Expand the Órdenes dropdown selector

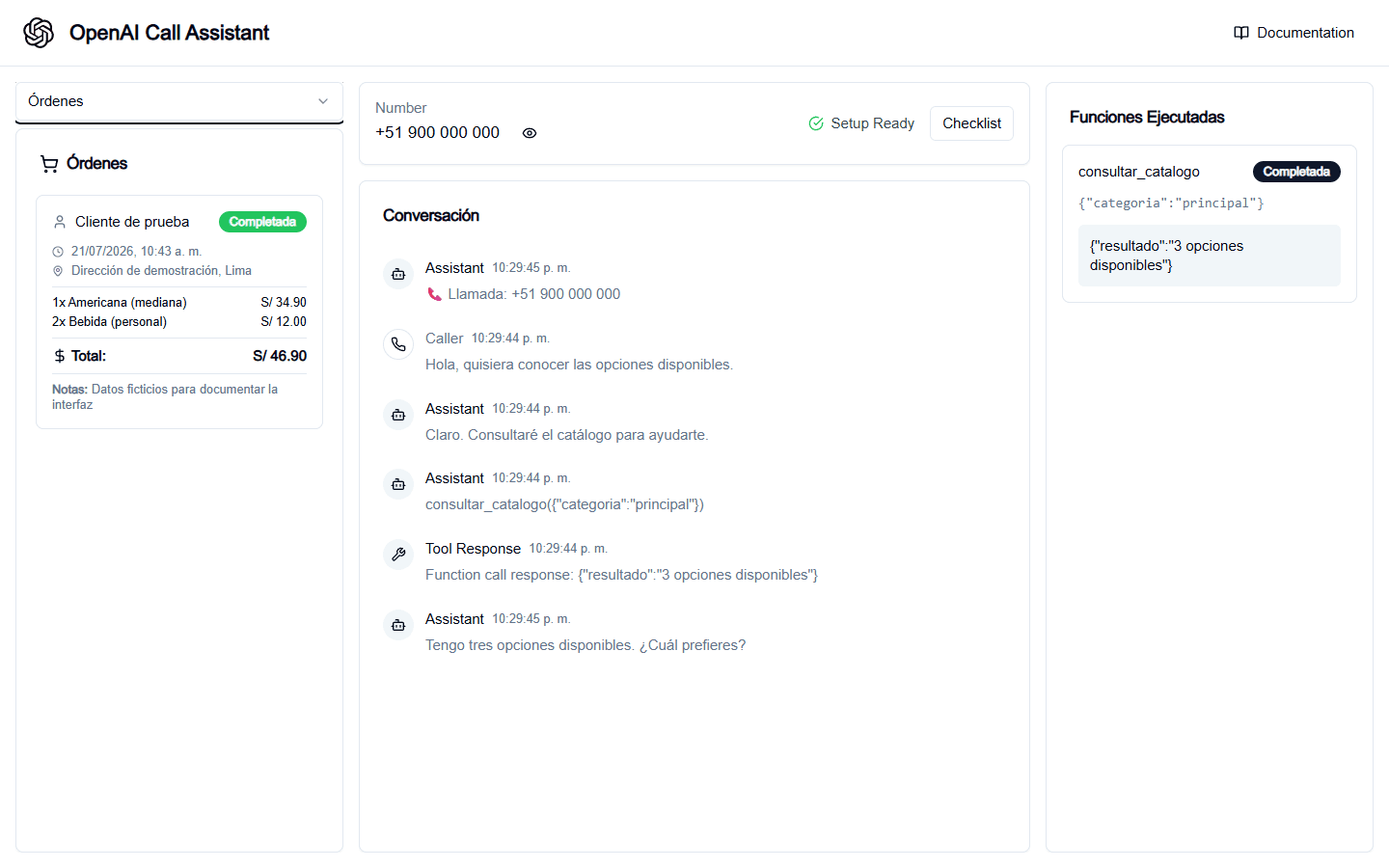pos(179,101)
